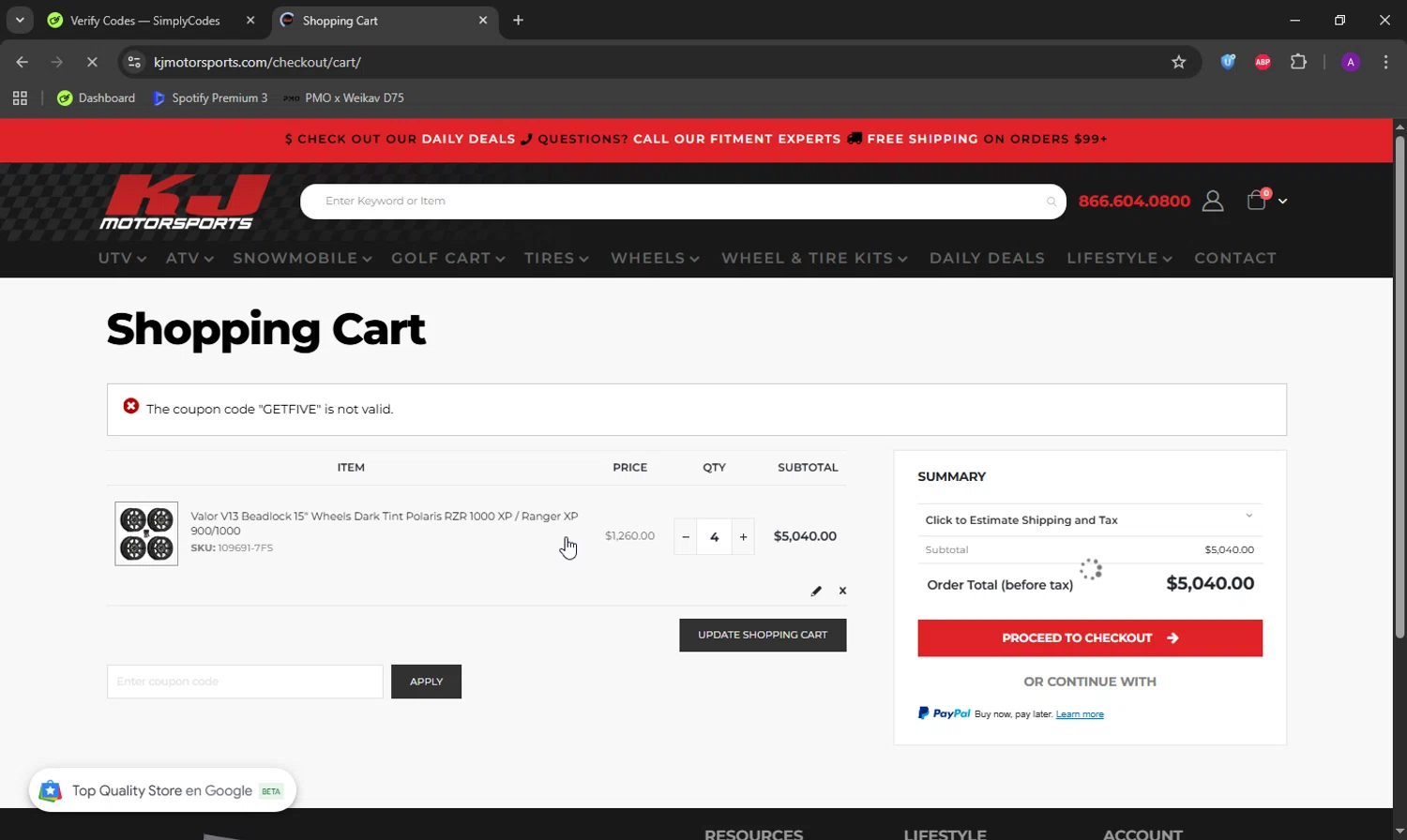Open the shopping cart bag icon
The height and width of the screenshot is (840, 1407).
pyautogui.click(x=1257, y=200)
